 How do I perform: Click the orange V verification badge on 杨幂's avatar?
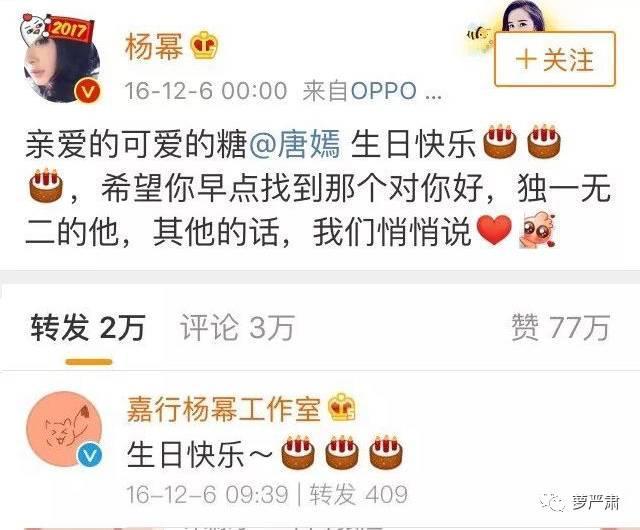pyautogui.click(x=88, y=91)
